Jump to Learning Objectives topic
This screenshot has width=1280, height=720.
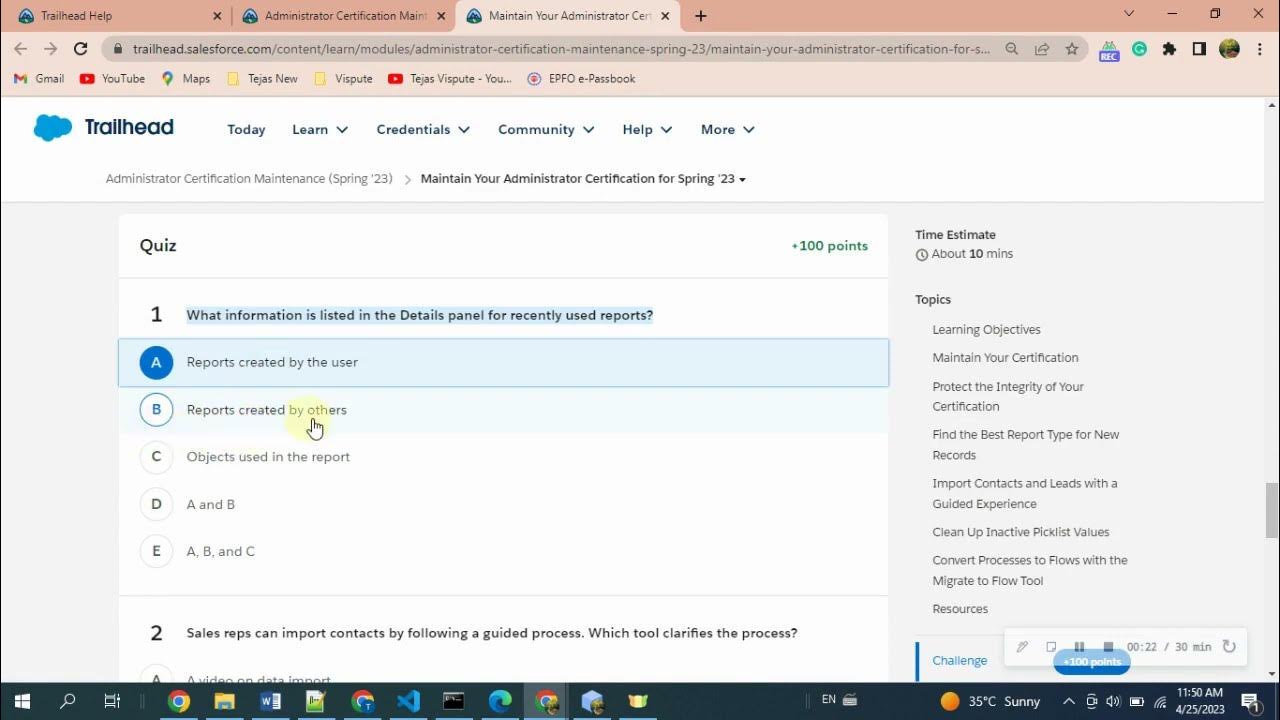(x=986, y=330)
